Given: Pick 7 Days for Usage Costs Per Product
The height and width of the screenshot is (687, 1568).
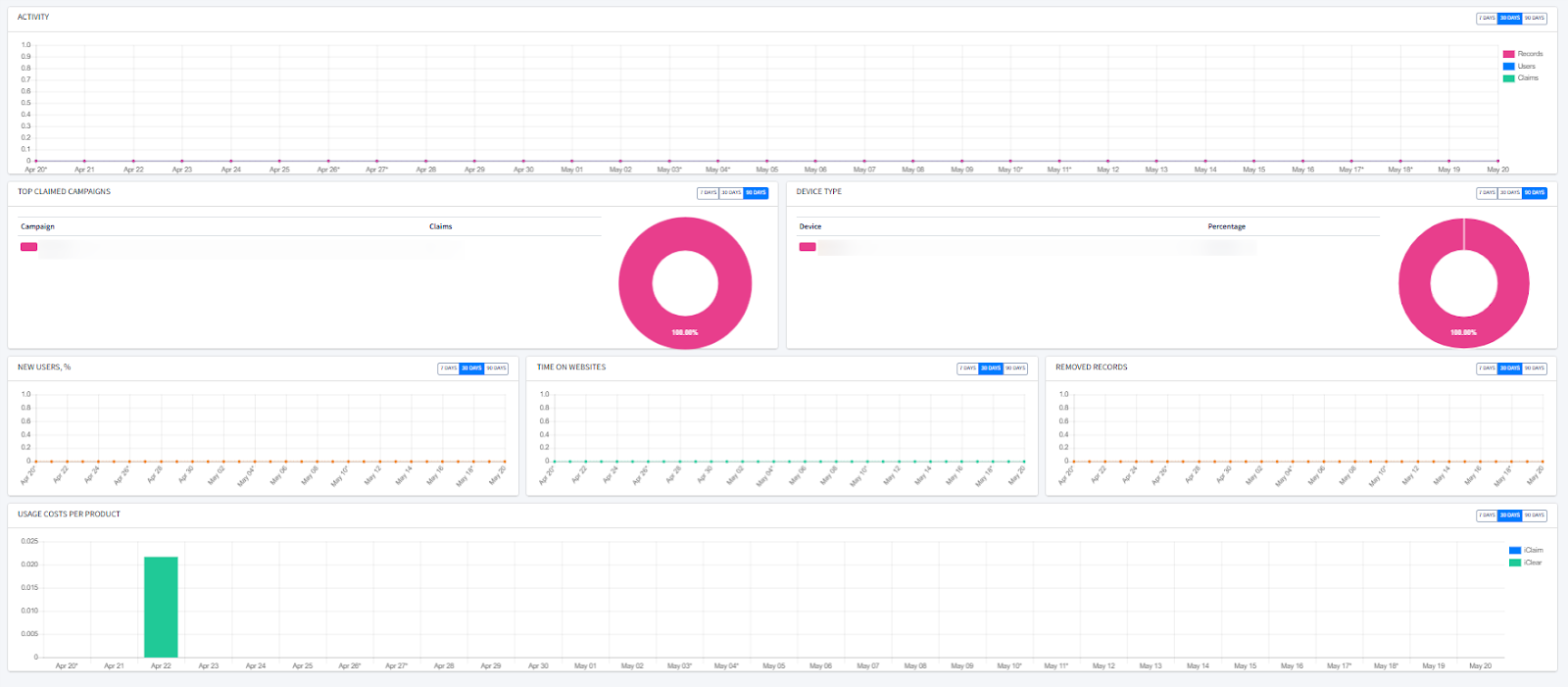Looking at the screenshot, I should point(1488,515).
